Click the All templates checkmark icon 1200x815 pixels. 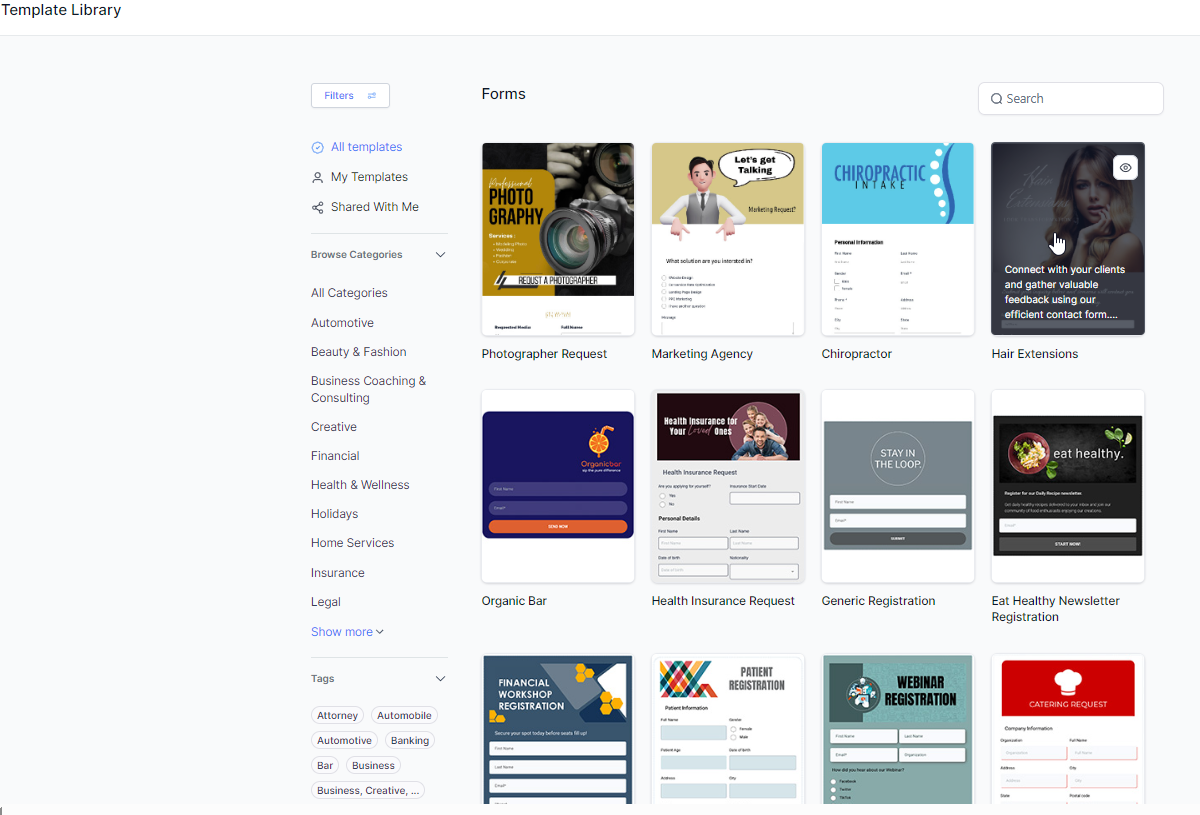pyautogui.click(x=318, y=147)
